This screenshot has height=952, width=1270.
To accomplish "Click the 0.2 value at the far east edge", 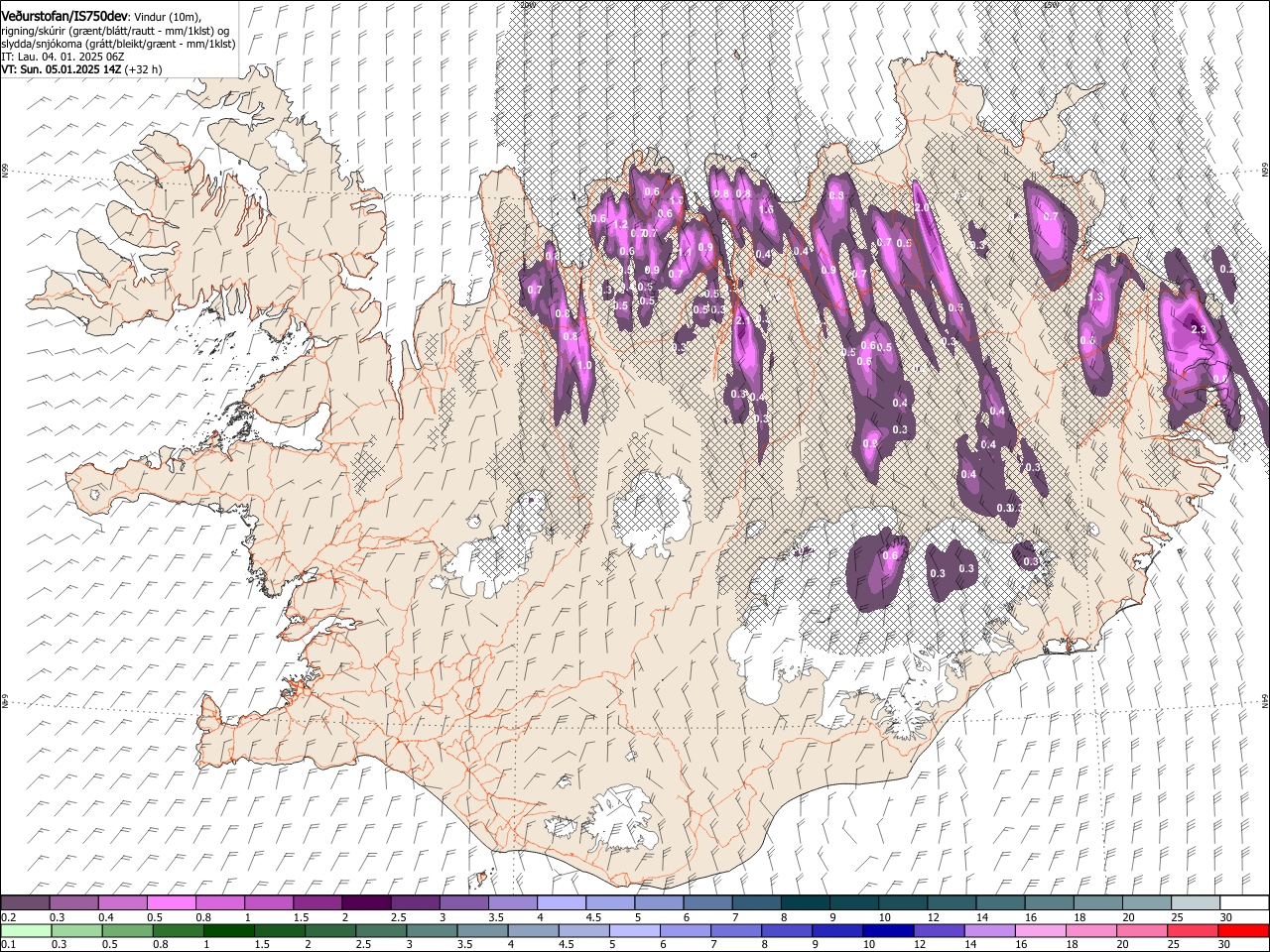I will (1226, 269).
